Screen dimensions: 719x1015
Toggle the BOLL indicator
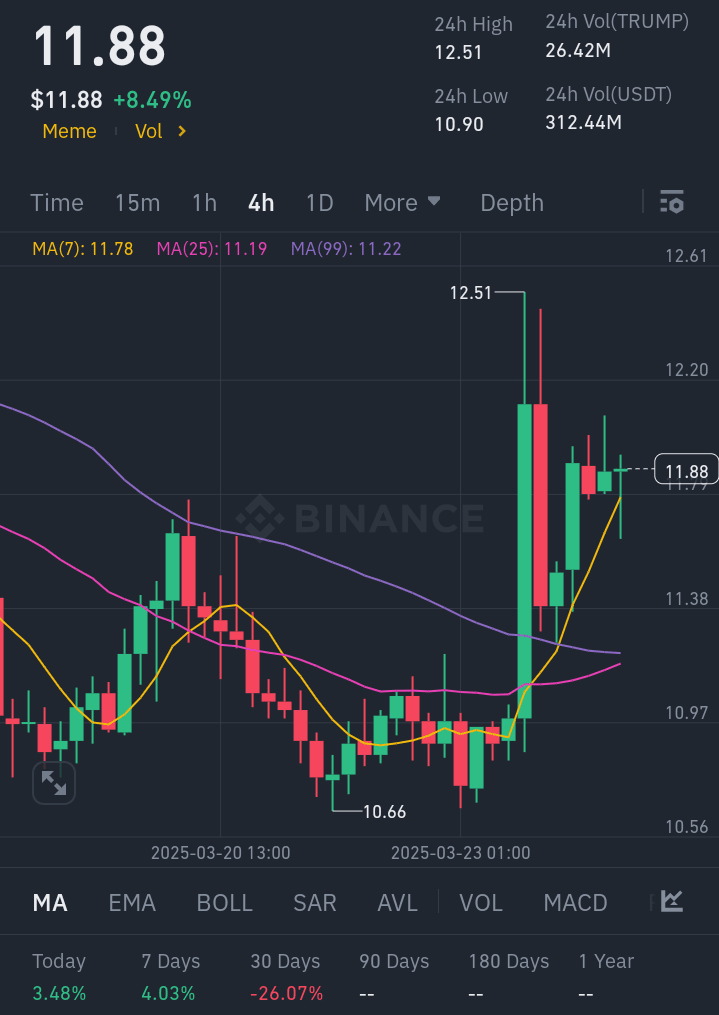(x=225, y=902)
